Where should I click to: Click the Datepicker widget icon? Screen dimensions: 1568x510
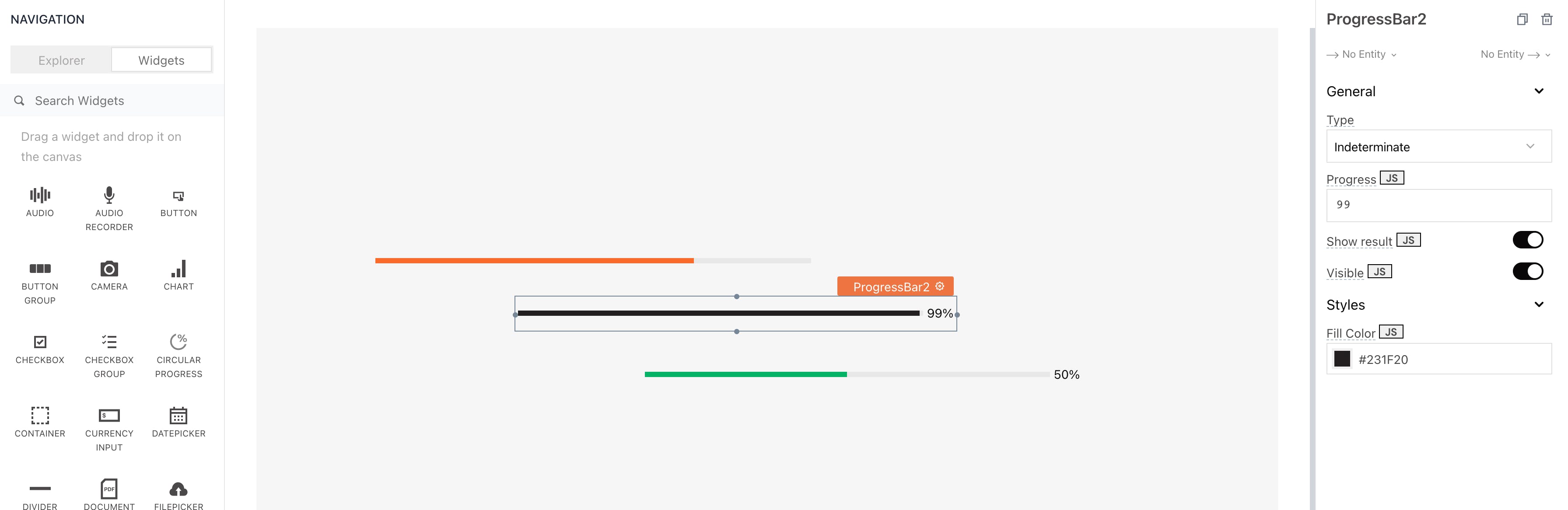click(178, 416)
